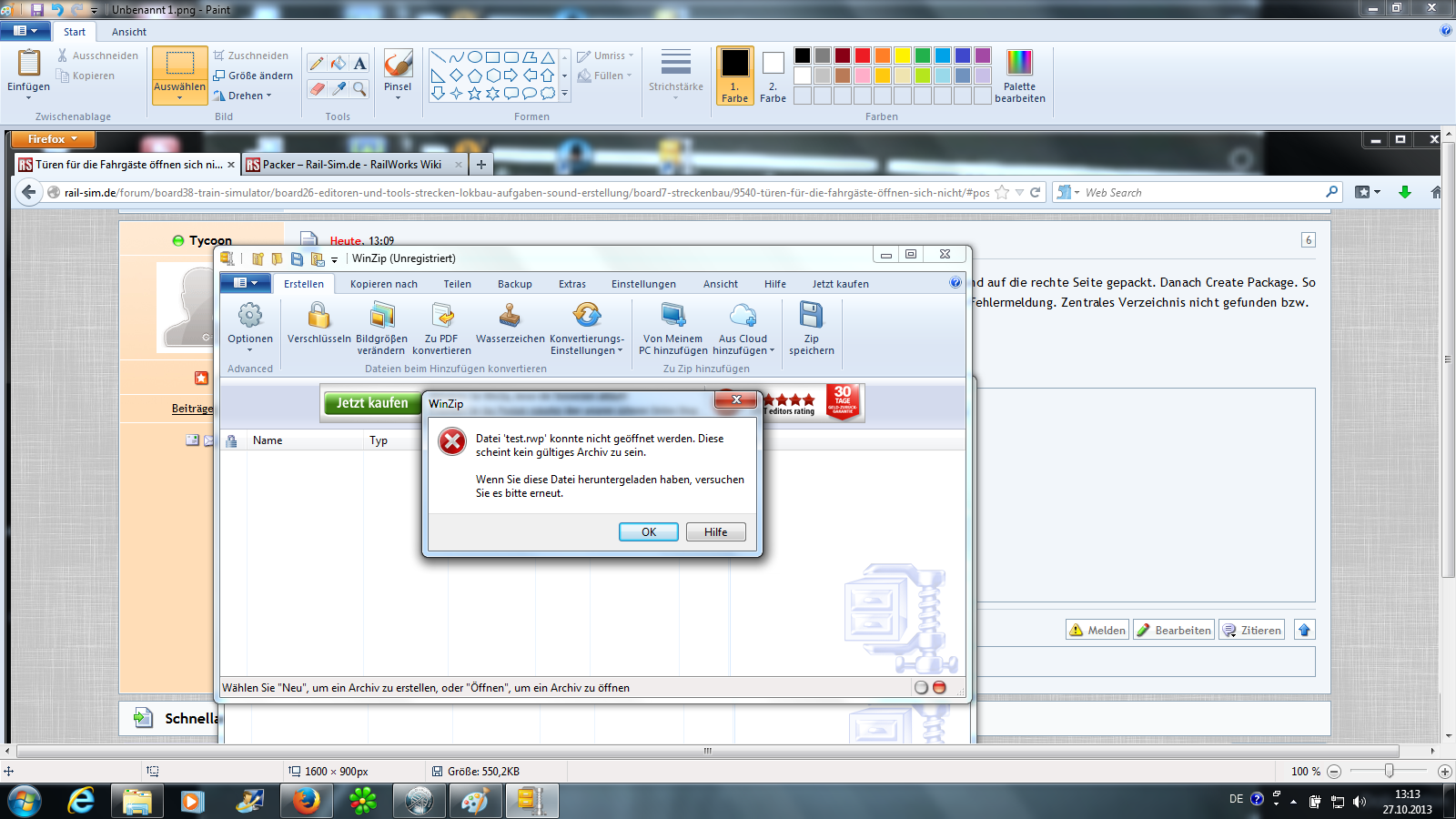Pick the six-point star shape
Viewport: 1456px width, 819px height.
(x=492, y=94)
